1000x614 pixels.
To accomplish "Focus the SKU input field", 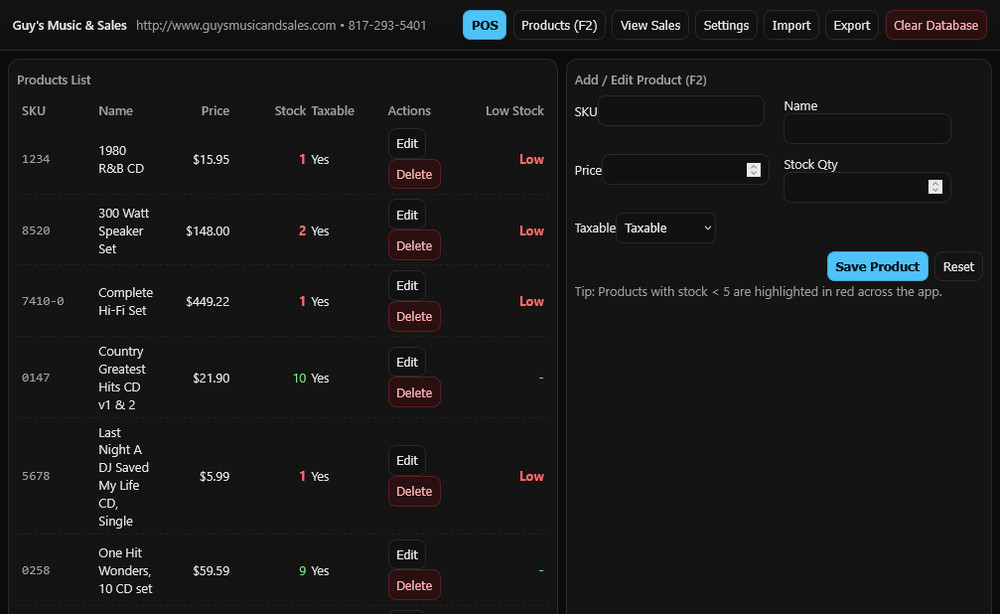I will 681,111.
